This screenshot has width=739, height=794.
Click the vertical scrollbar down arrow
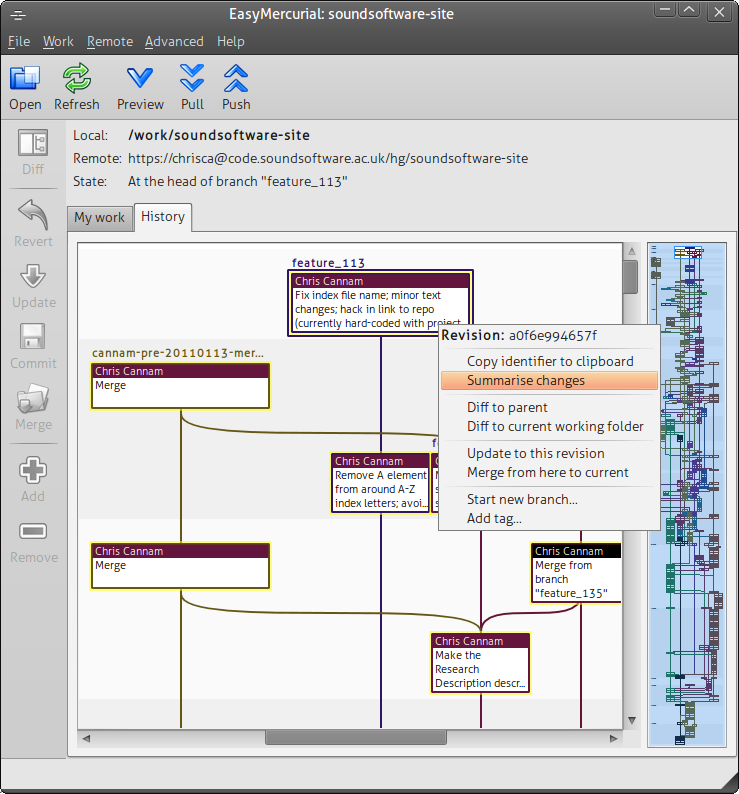631,720
